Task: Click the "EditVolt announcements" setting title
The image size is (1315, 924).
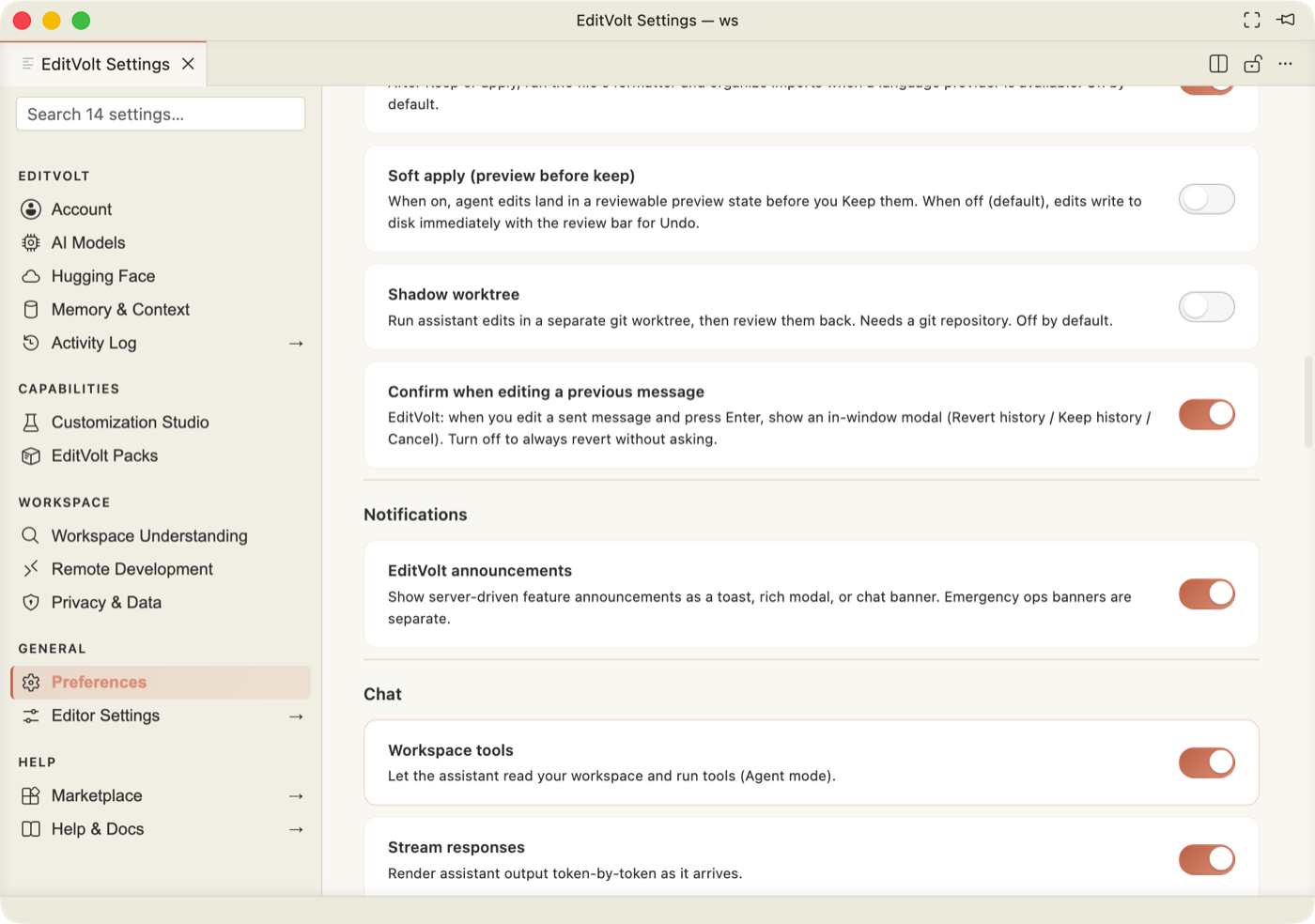Action: (480, 571)
